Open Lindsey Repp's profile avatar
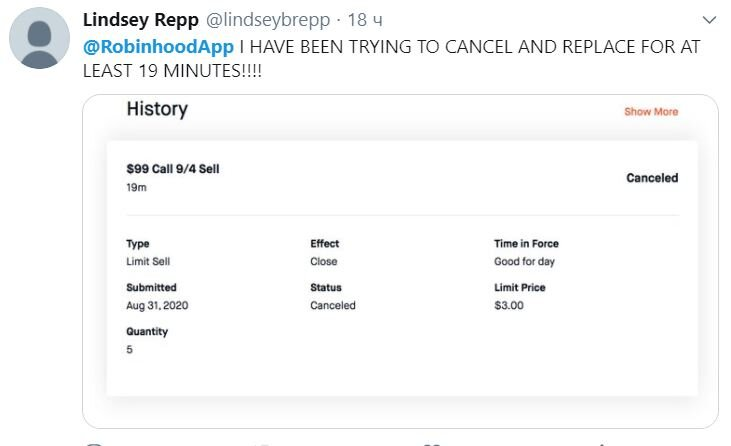731x446 pixels. point(40,38)
